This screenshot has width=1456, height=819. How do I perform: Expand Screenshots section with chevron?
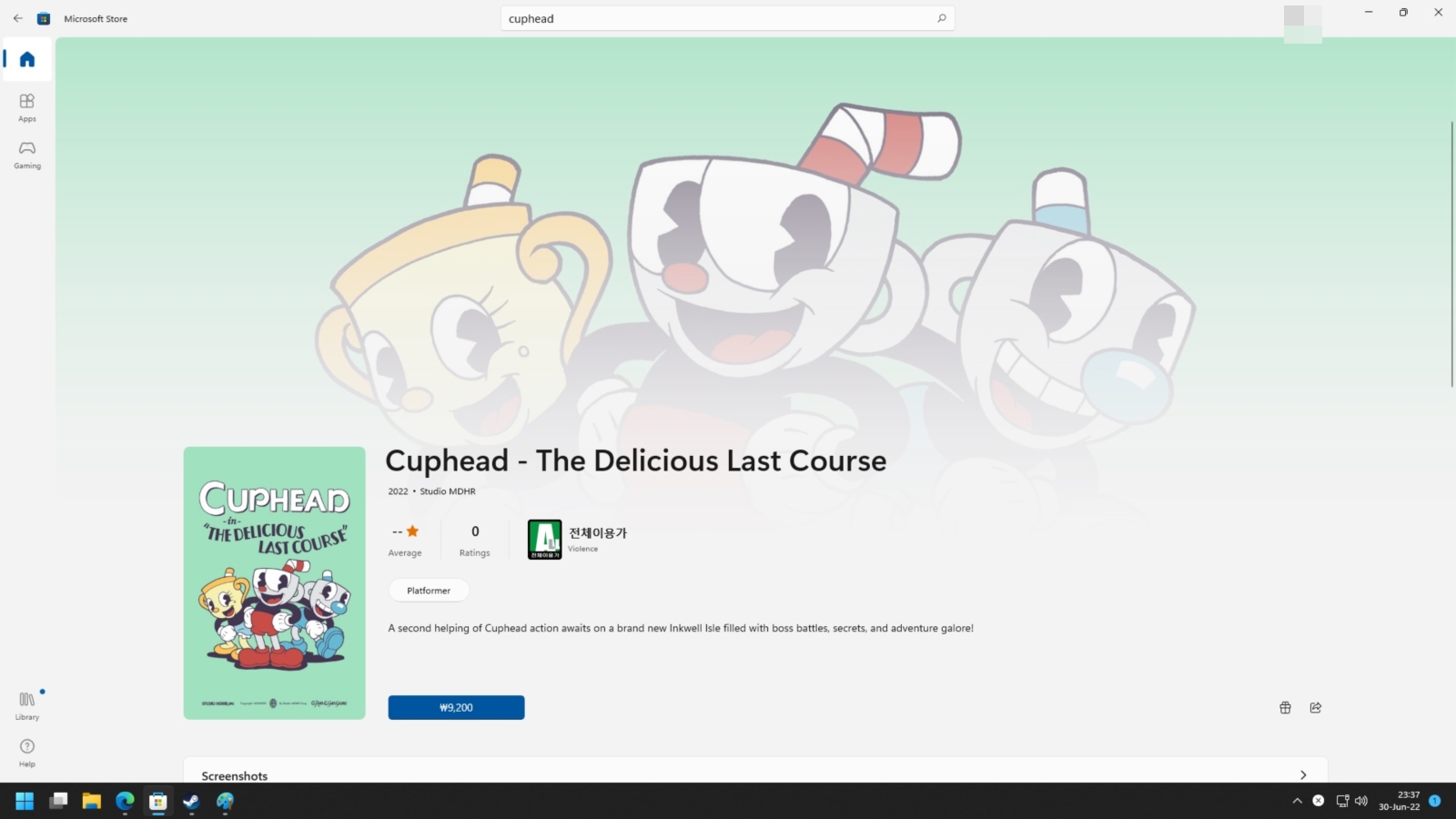1303,775
